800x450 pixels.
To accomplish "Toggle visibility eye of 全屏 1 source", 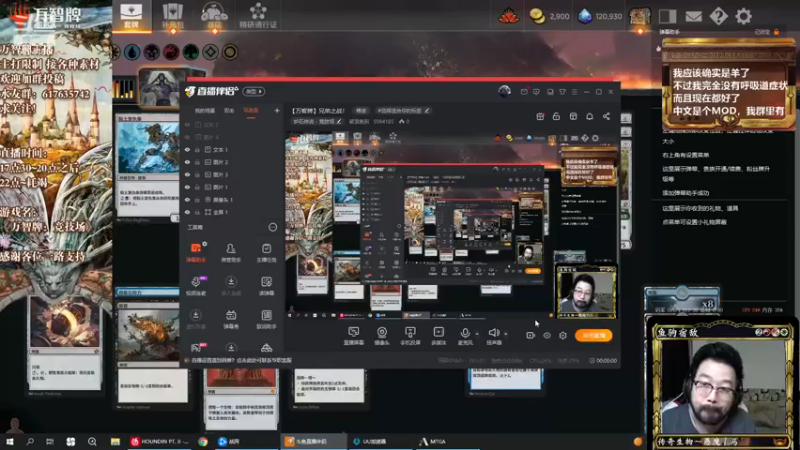I will (x=187, y=212).
